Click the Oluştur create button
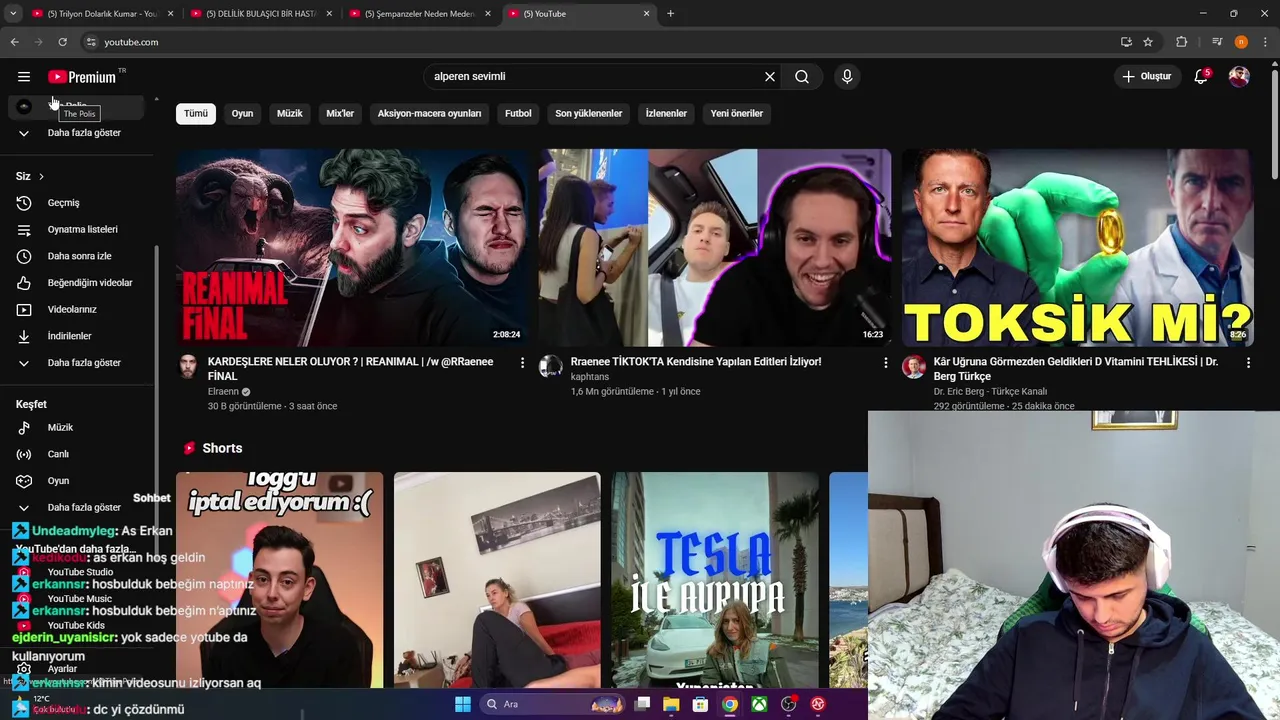This screenshot has height=720, width=1280. (1146, 77)
